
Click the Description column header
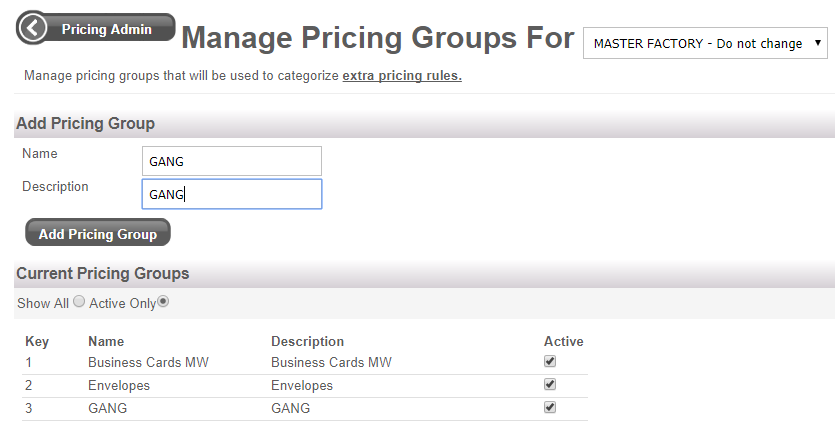click(x=307, y=342)
